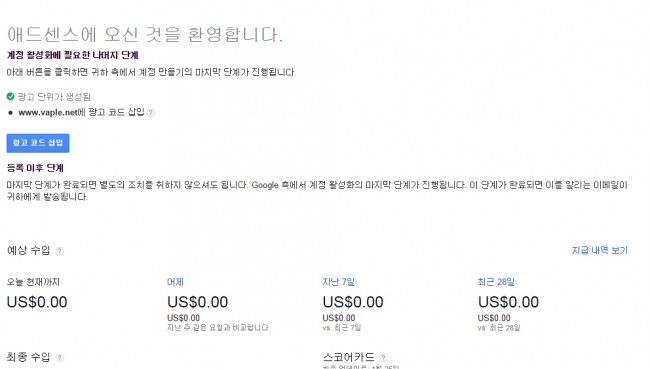Viewport: 650px width, 369px height.
Task: Click the green checkmark beside 광고 단위가 생성됨
Action: (10, 97)
